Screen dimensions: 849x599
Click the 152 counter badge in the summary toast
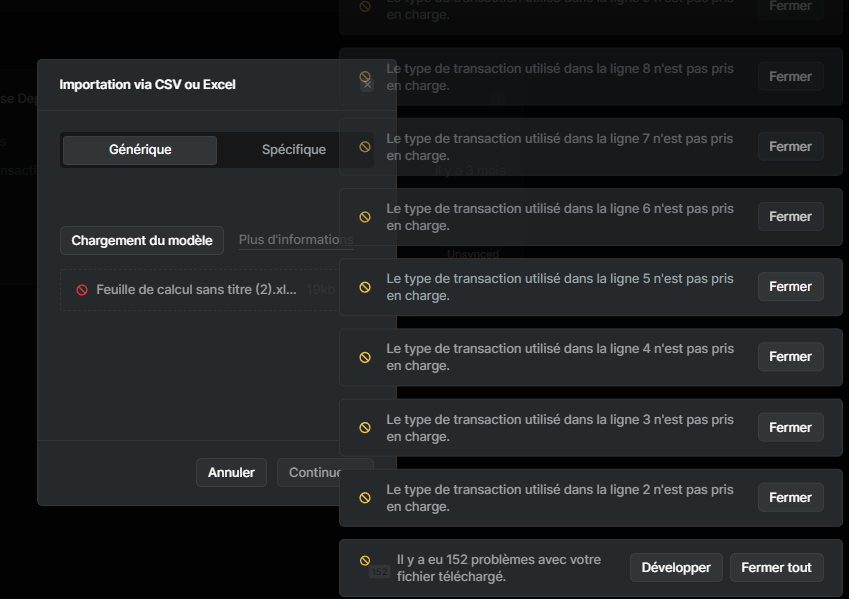click(380, 571)
